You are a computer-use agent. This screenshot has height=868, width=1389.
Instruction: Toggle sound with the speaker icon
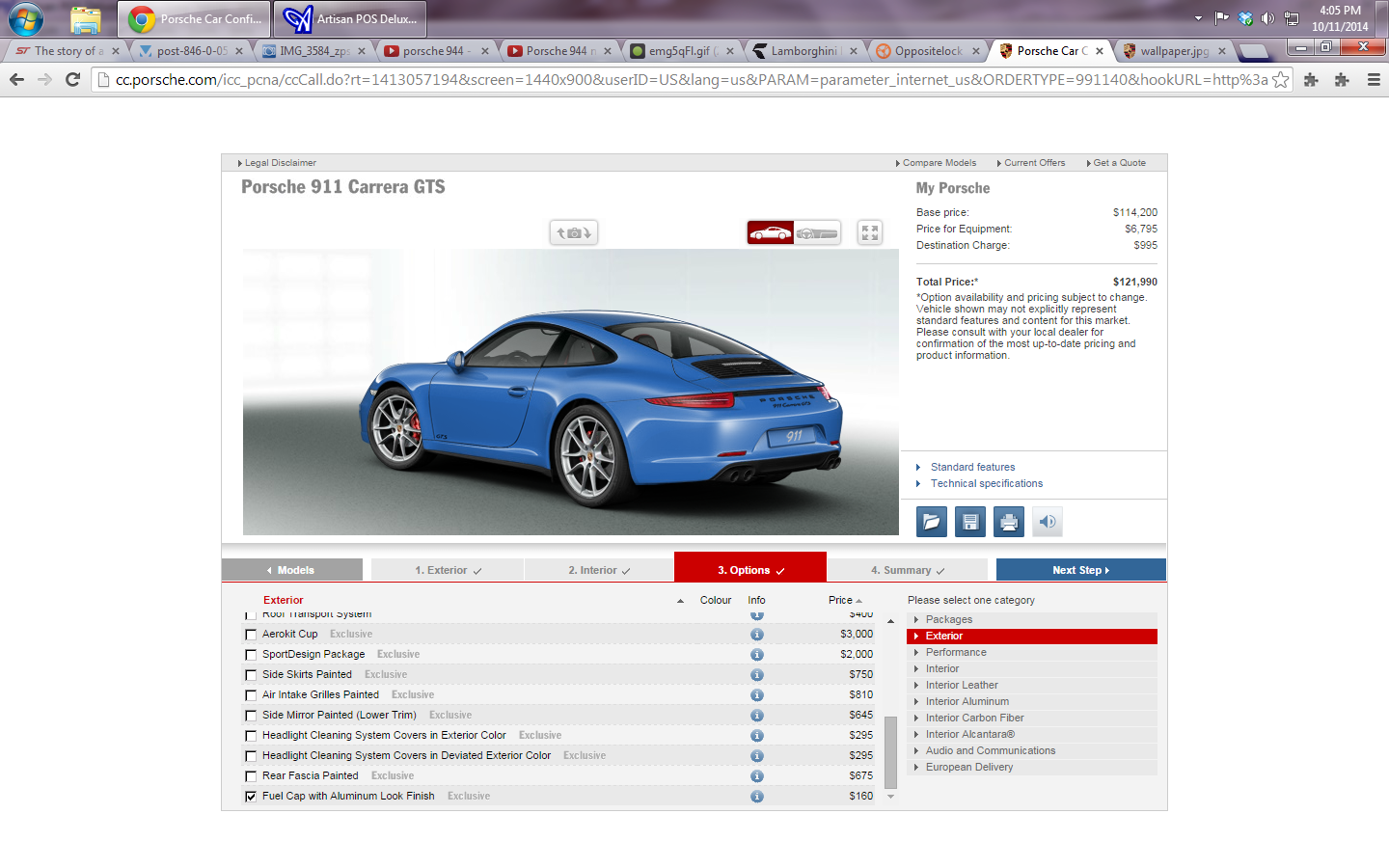point(1048,522)
